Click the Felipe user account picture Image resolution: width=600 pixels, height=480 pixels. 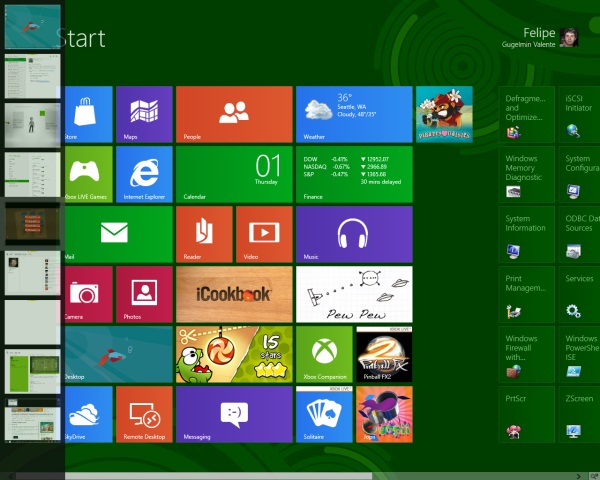pyautogui.click(x=569, y=38)
